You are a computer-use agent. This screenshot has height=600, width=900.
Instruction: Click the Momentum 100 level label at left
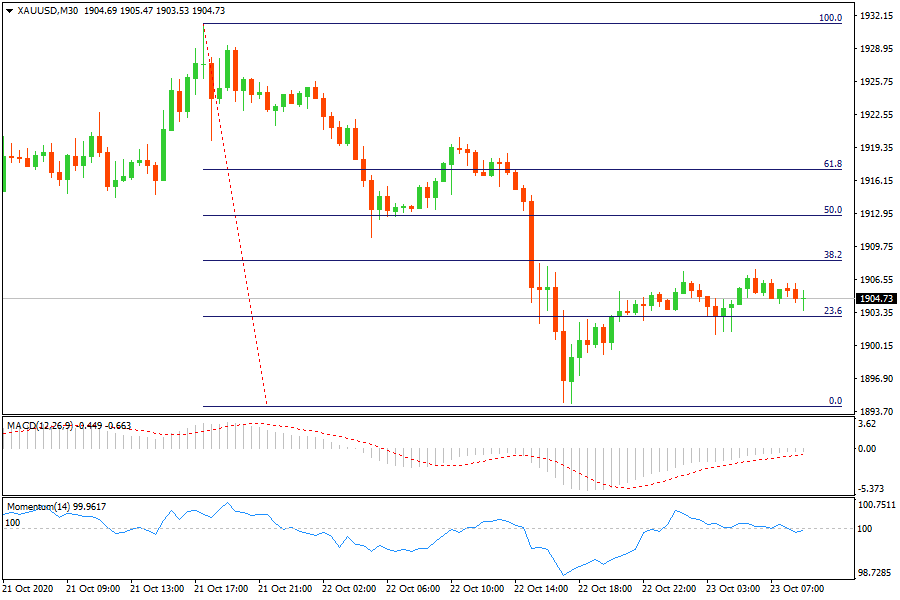[13, 522]
